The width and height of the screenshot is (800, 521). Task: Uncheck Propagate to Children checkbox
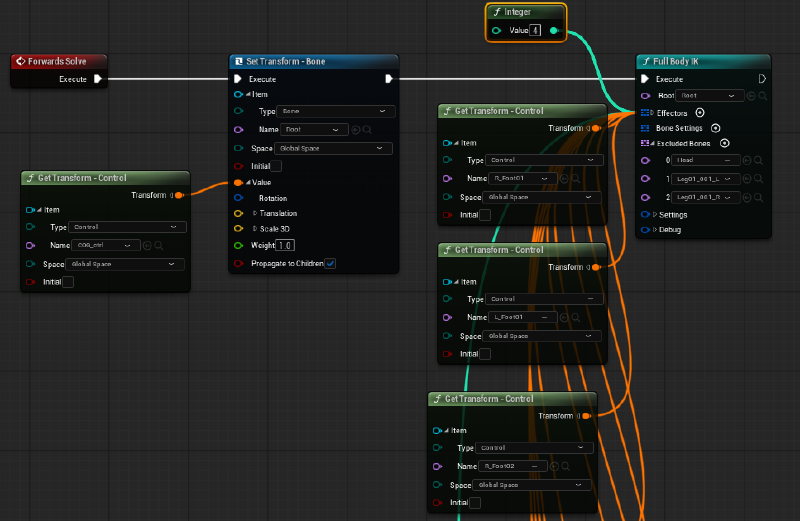pos(330,263)
